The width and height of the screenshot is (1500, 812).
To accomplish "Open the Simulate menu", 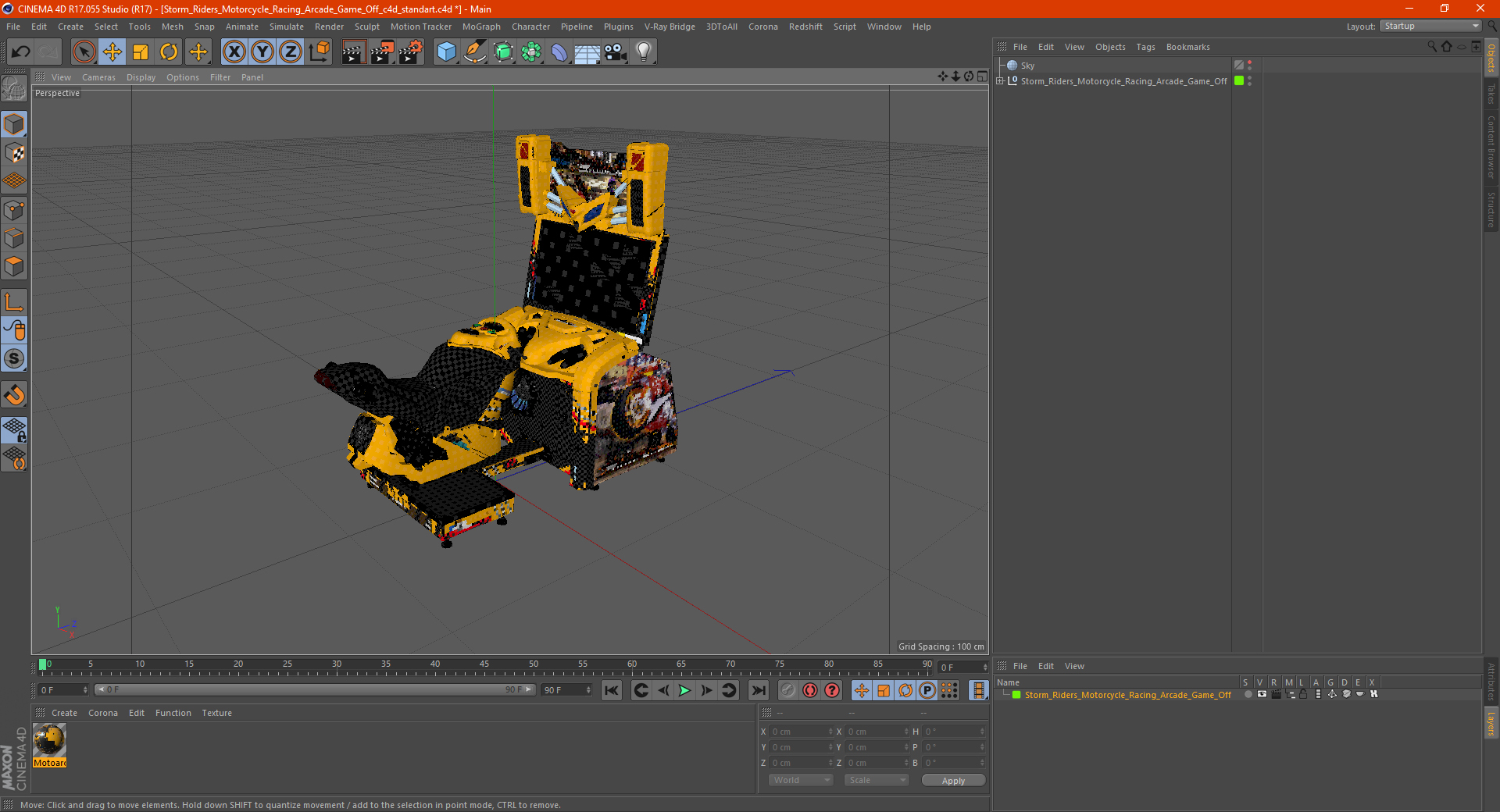I will point(287,27).
